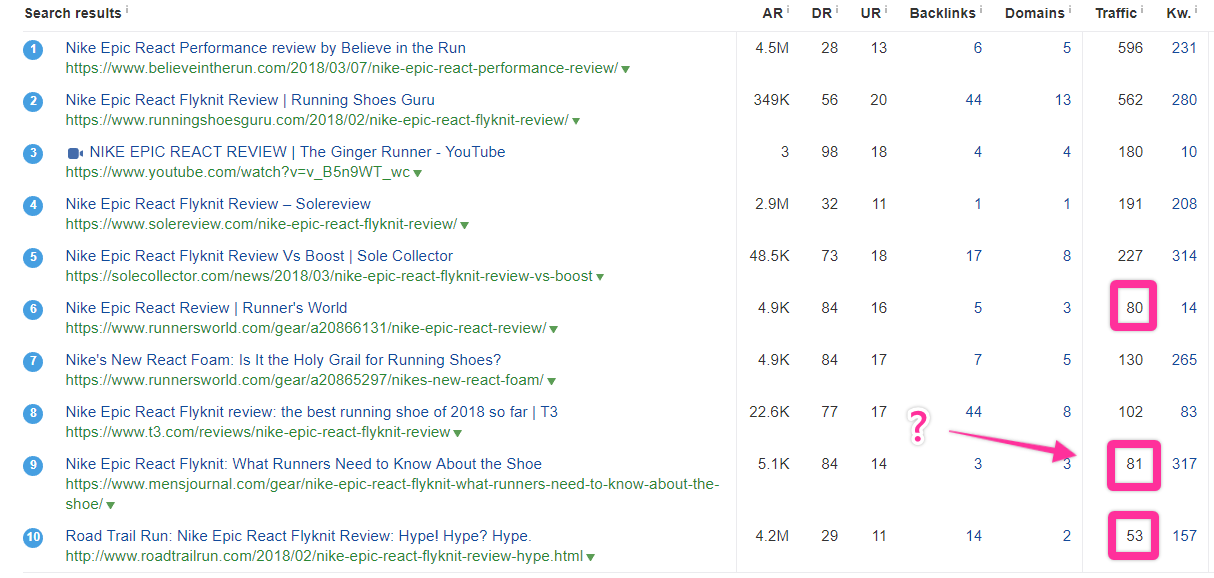Expand dropdown arrow after solereview.com URL

pos(464,225)
